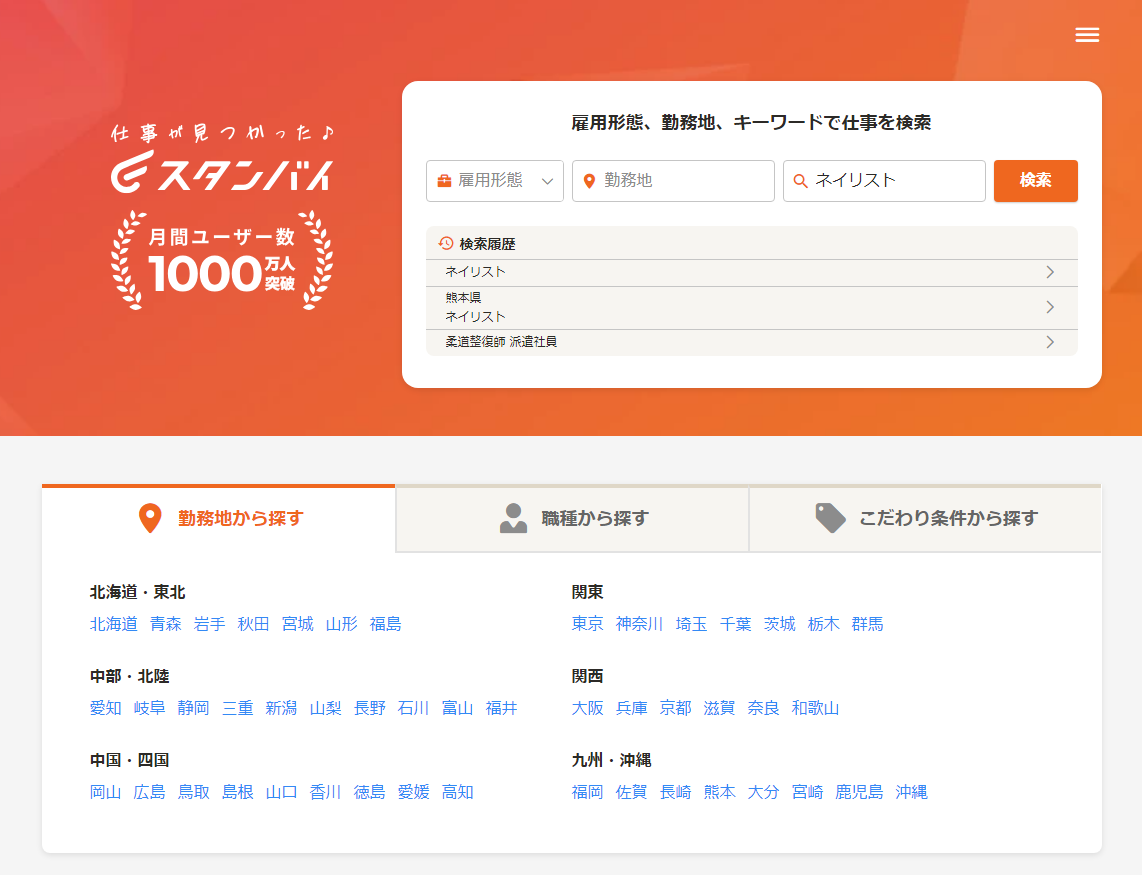Screen dimensions: 1142x875
Task: Open the 島根 link
Action: pos(237,792)
